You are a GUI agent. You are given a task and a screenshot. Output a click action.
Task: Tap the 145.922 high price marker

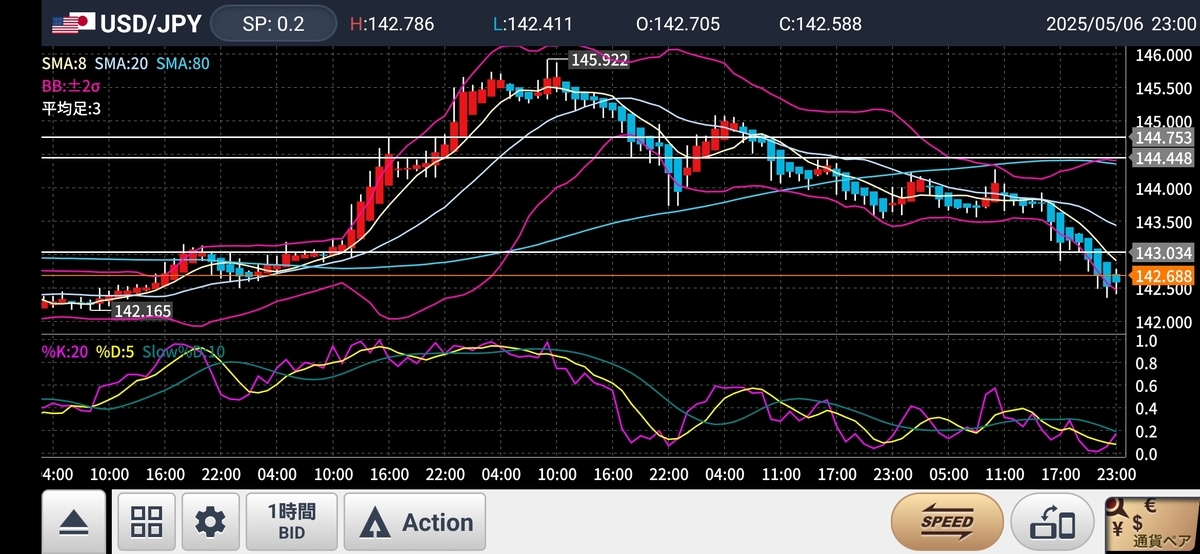click(x=599, y=60)
